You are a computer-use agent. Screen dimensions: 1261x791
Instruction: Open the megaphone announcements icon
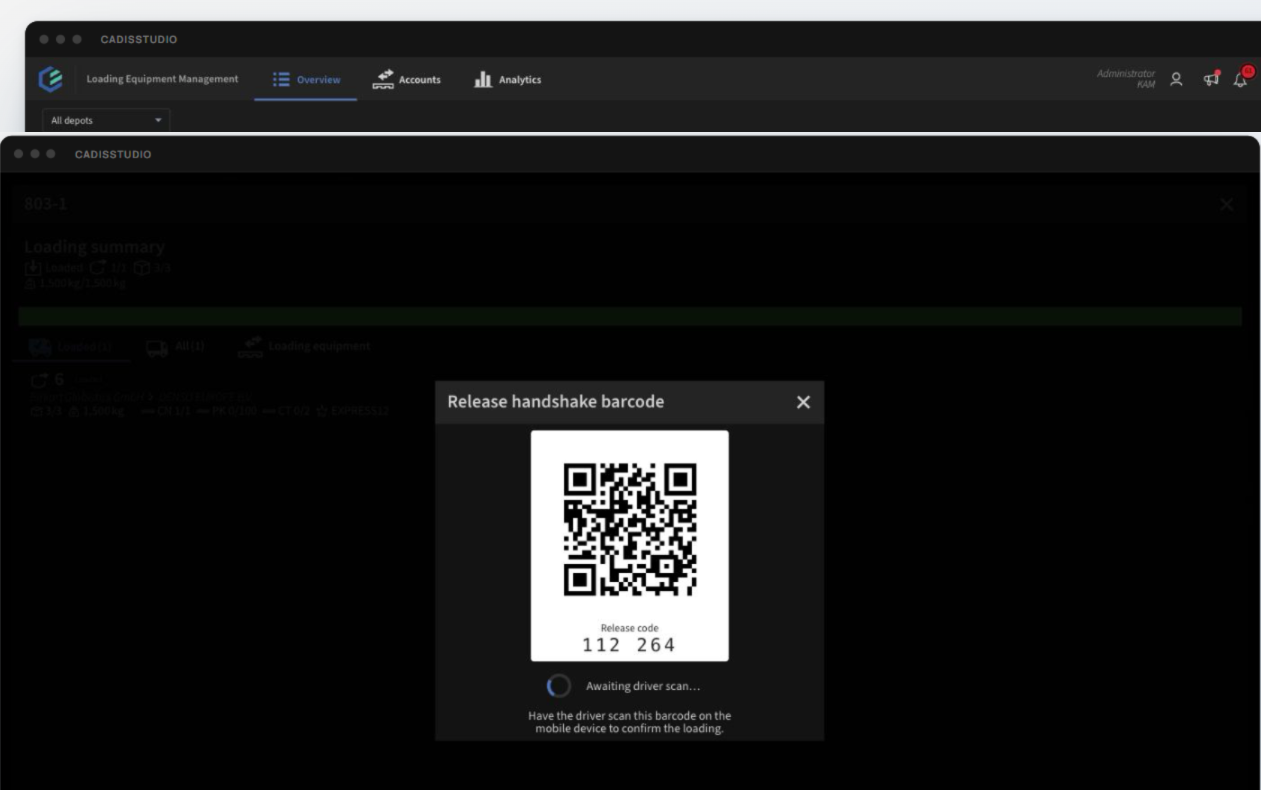1211,79
